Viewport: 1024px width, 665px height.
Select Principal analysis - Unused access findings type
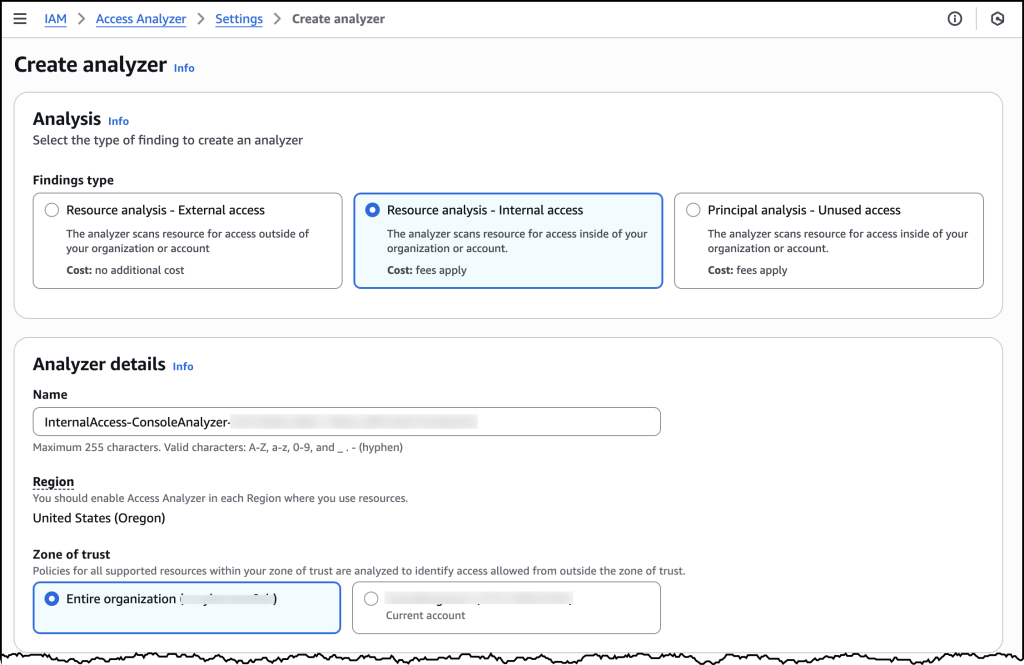coord(694,209)
